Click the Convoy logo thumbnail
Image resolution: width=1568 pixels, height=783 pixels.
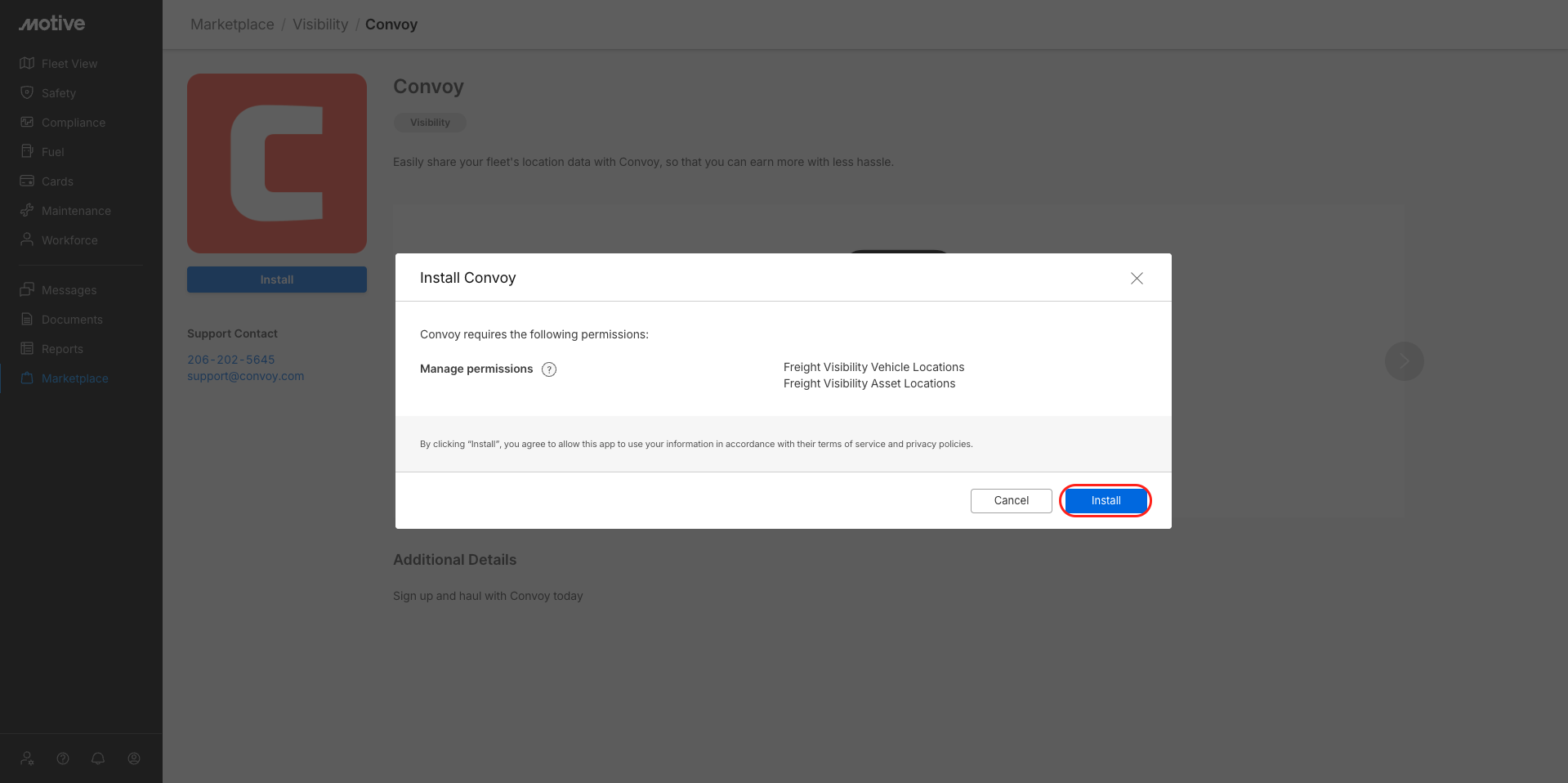(277, 163)
